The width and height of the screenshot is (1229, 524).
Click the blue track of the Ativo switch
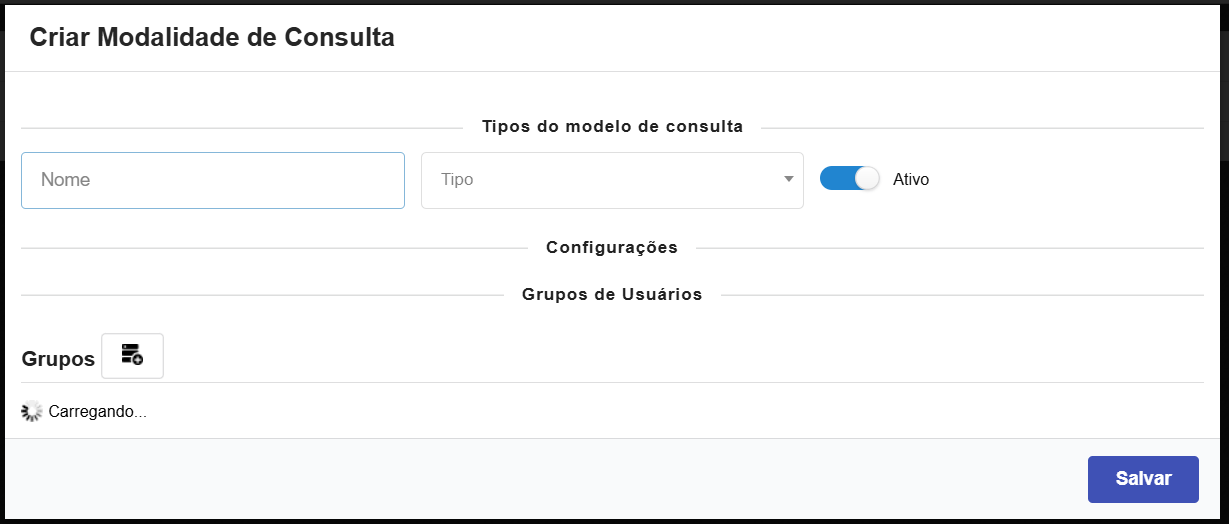835,179
